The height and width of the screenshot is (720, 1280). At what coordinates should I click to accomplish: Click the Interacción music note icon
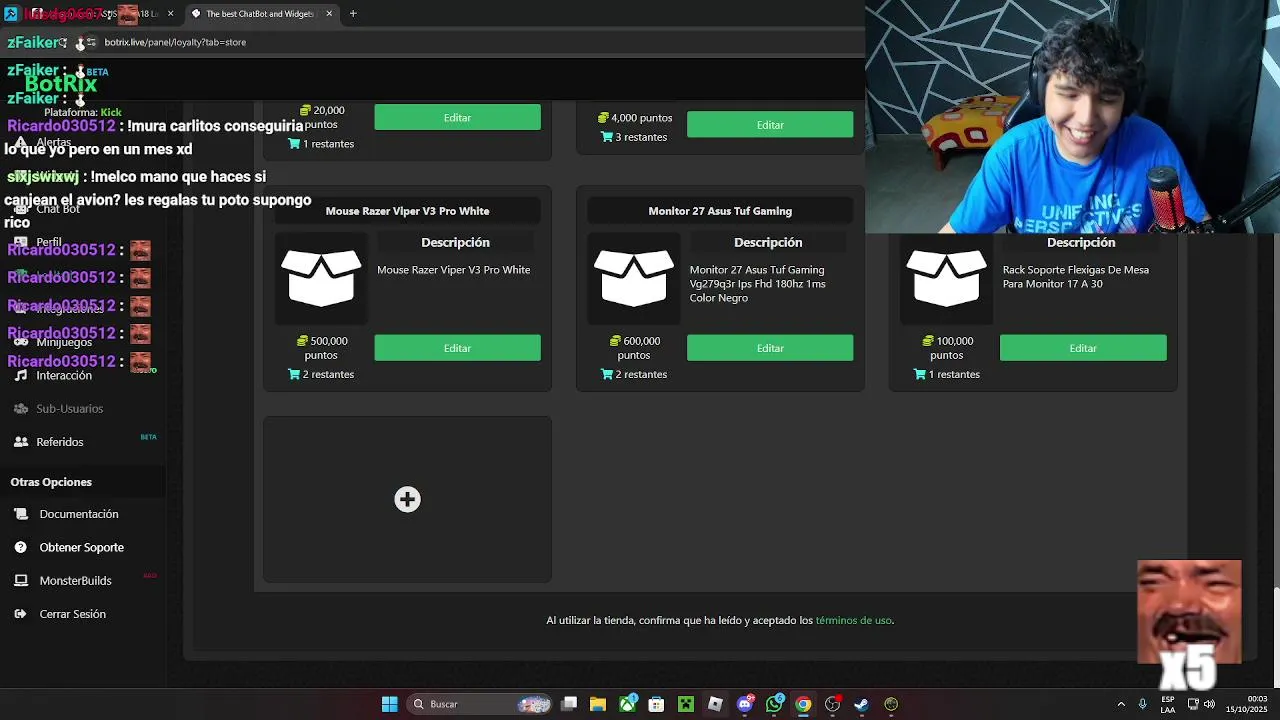[21, 375]
